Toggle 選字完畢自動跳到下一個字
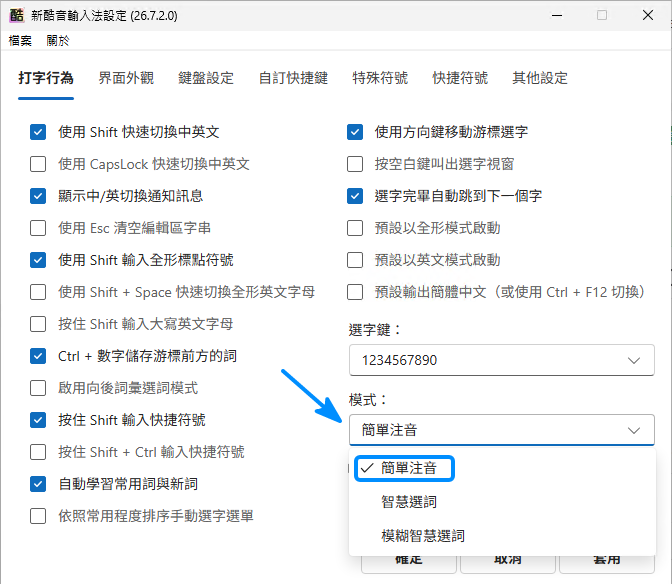This screenshot has height=584, width=672. pos(355,196)
